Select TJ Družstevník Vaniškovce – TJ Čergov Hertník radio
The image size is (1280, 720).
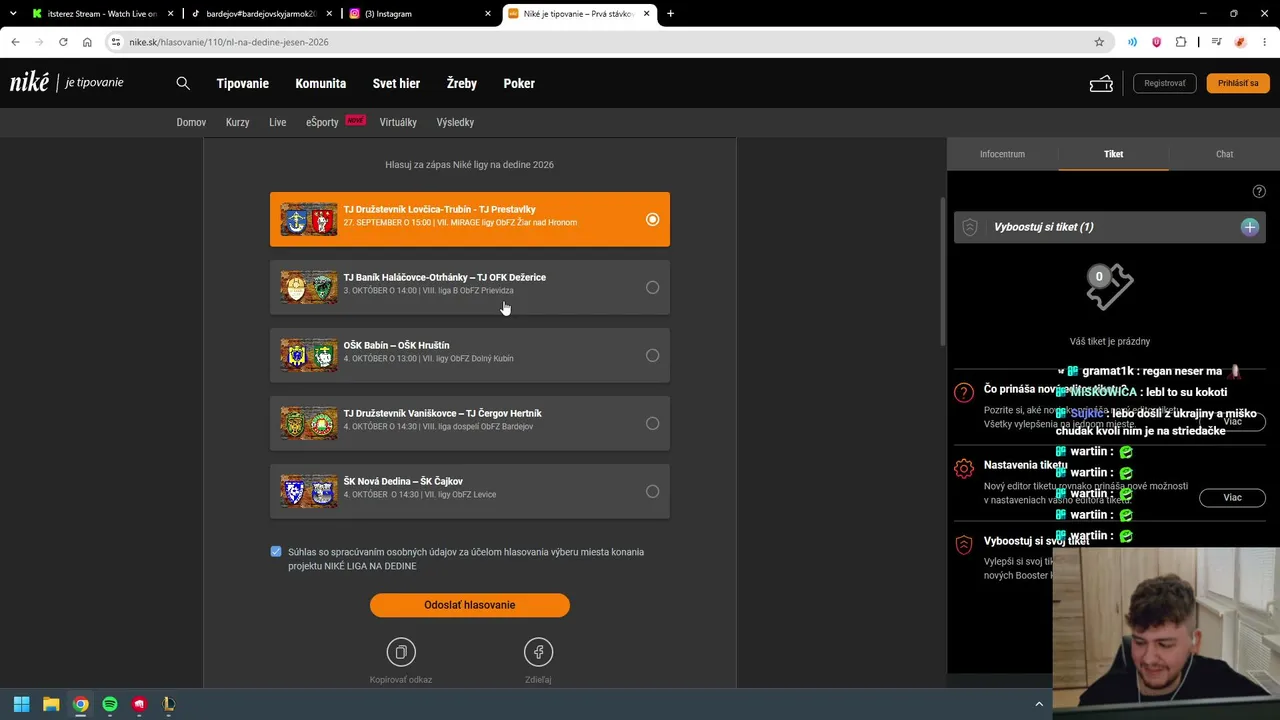[652, 423]
